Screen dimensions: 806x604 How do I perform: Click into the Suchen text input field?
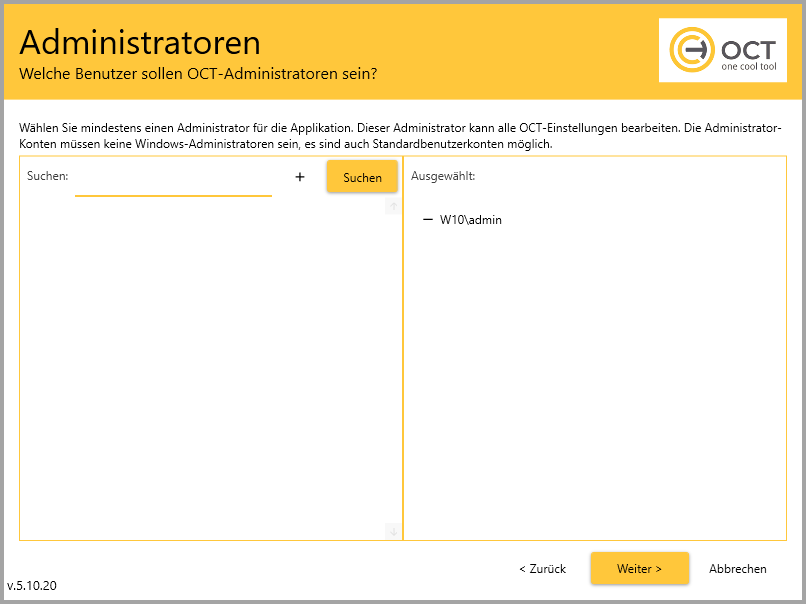(173, 180)
